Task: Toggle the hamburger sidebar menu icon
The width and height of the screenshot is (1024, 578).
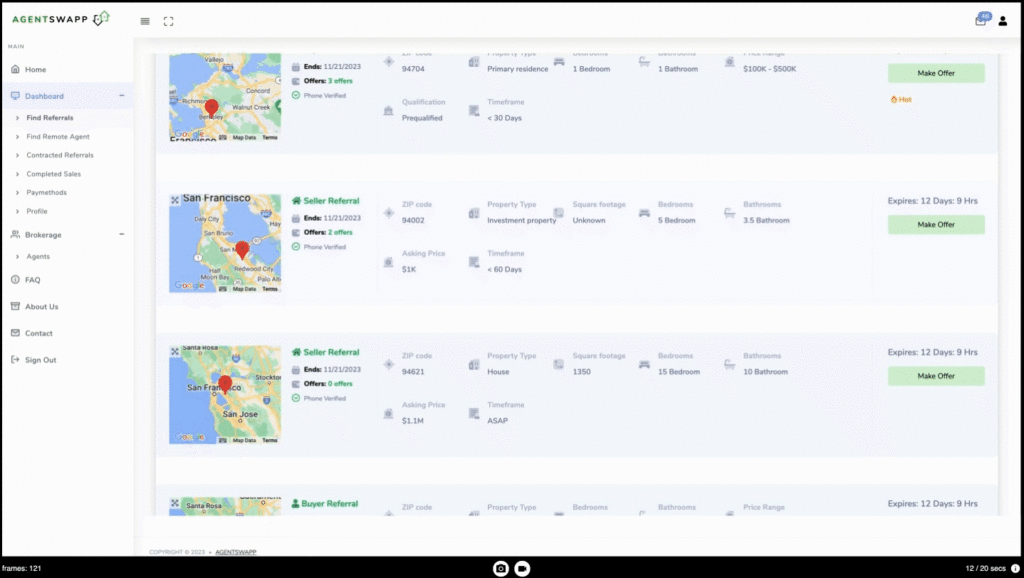Action: pyautogui.click(x=145, y=22)
